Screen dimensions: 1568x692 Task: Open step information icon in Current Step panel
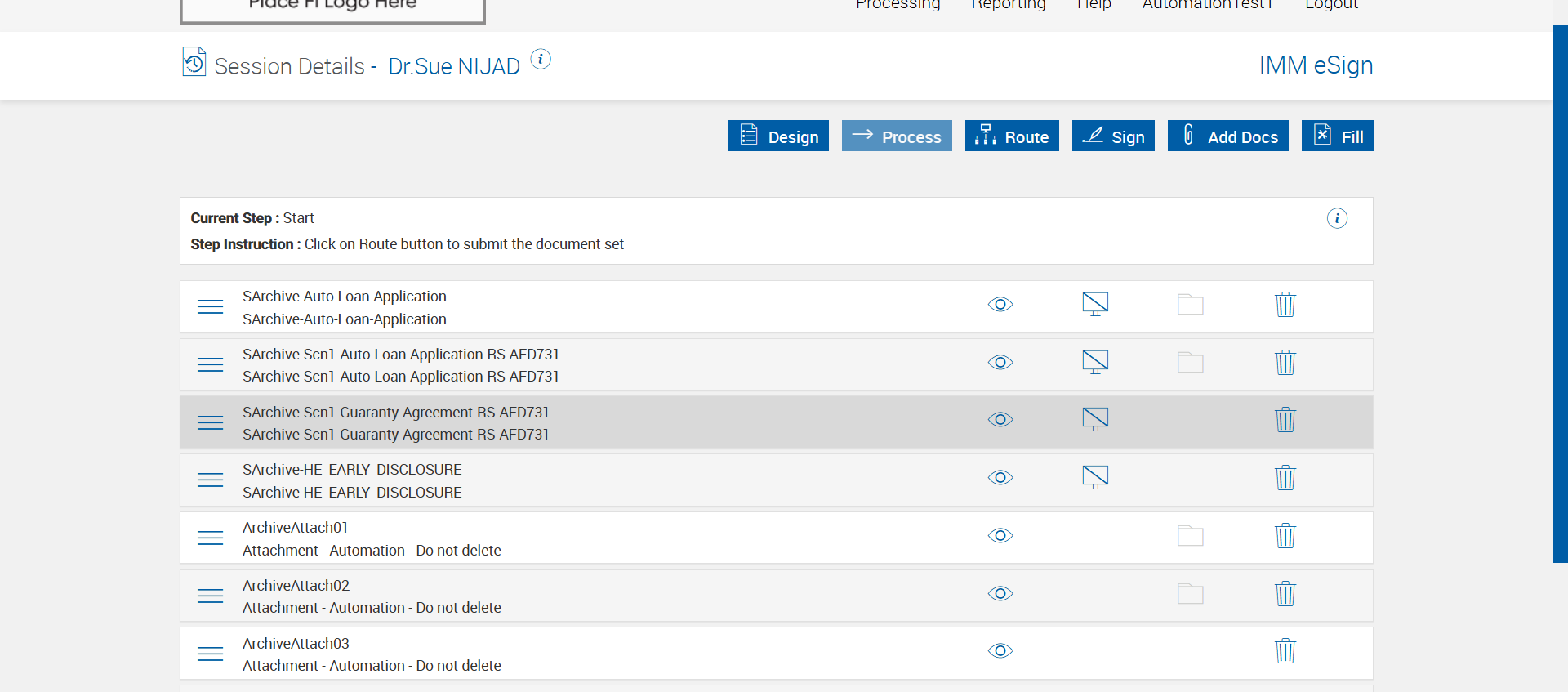pos(1337,218)
